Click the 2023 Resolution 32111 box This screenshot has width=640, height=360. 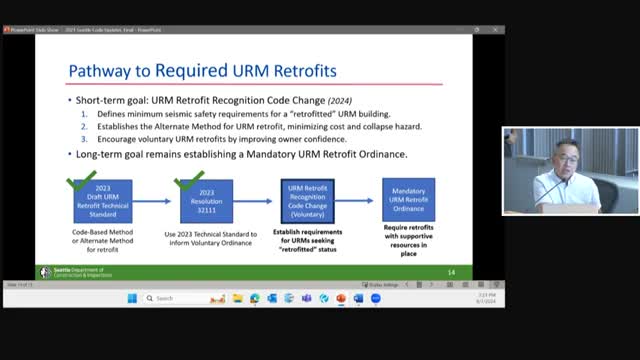(207, 201)
